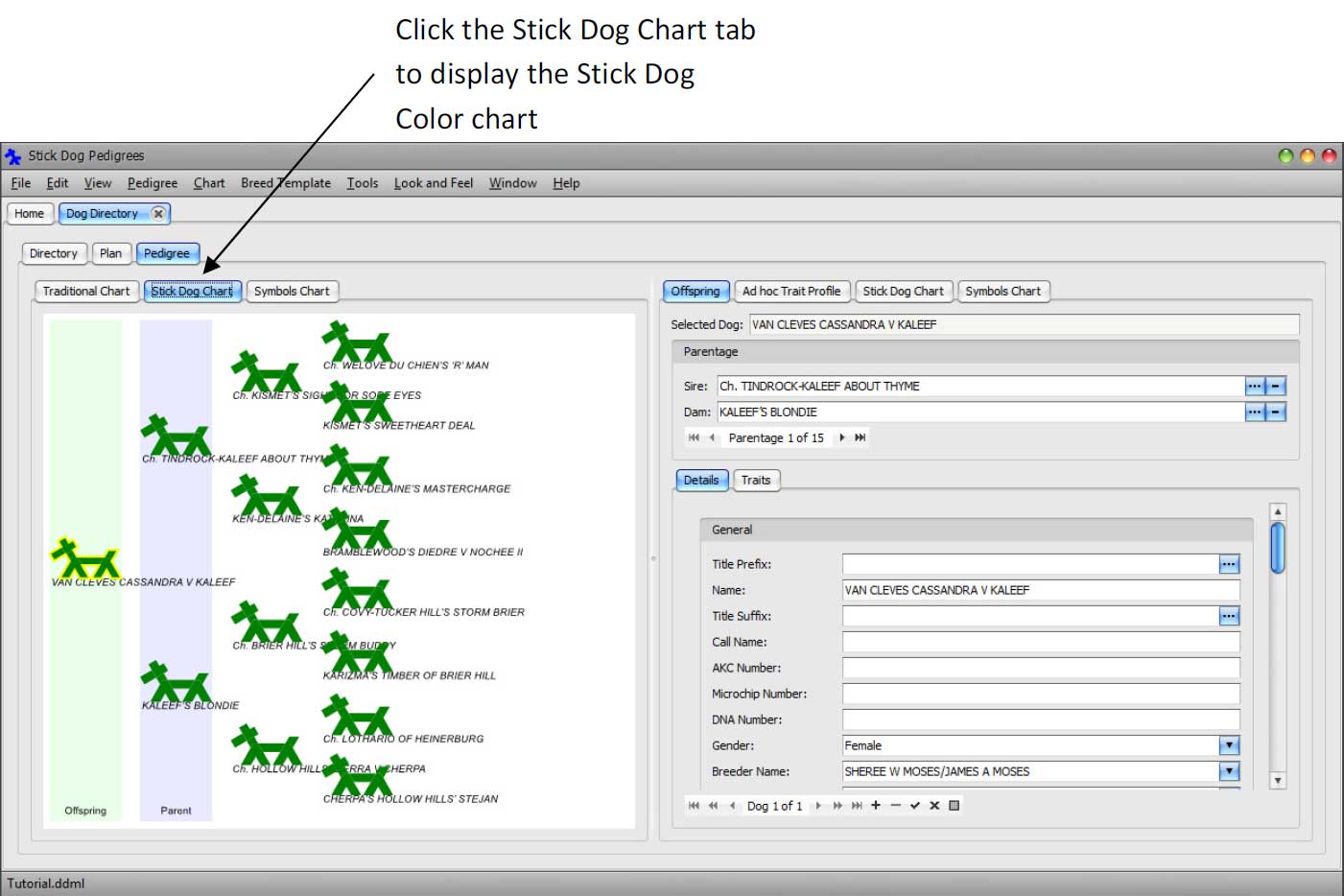Switch to the Symbols Chart tab on left
This screenshot has height=896, width=1344.
pyautogui.click(x=292, y=292)
